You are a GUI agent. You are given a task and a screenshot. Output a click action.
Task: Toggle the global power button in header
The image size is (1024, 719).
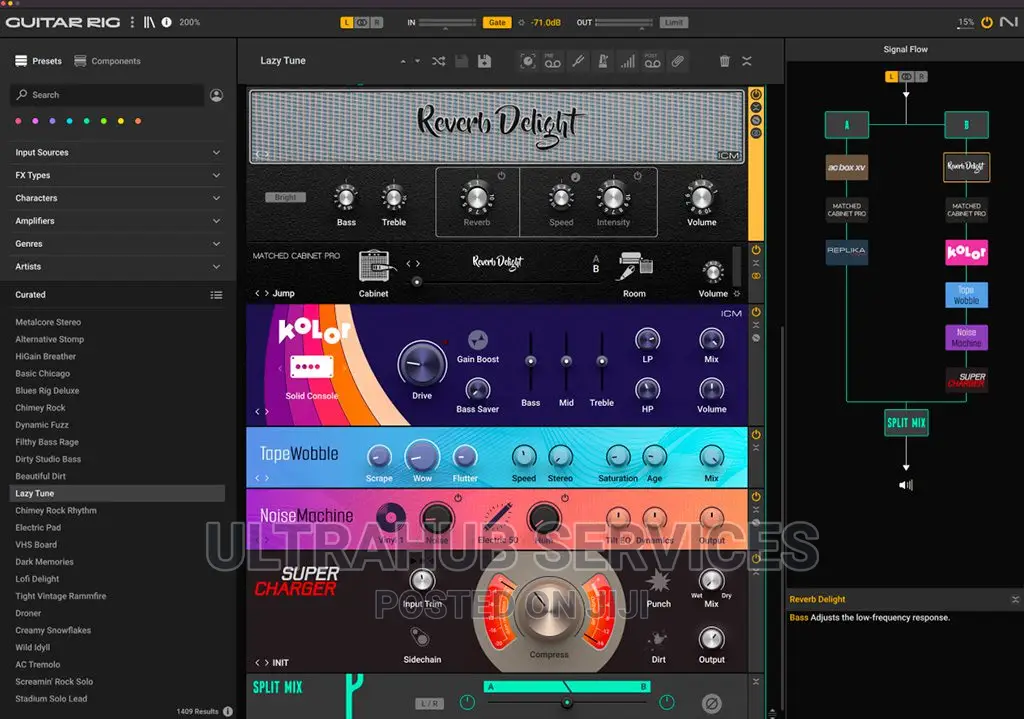click(x=987, y=22)
